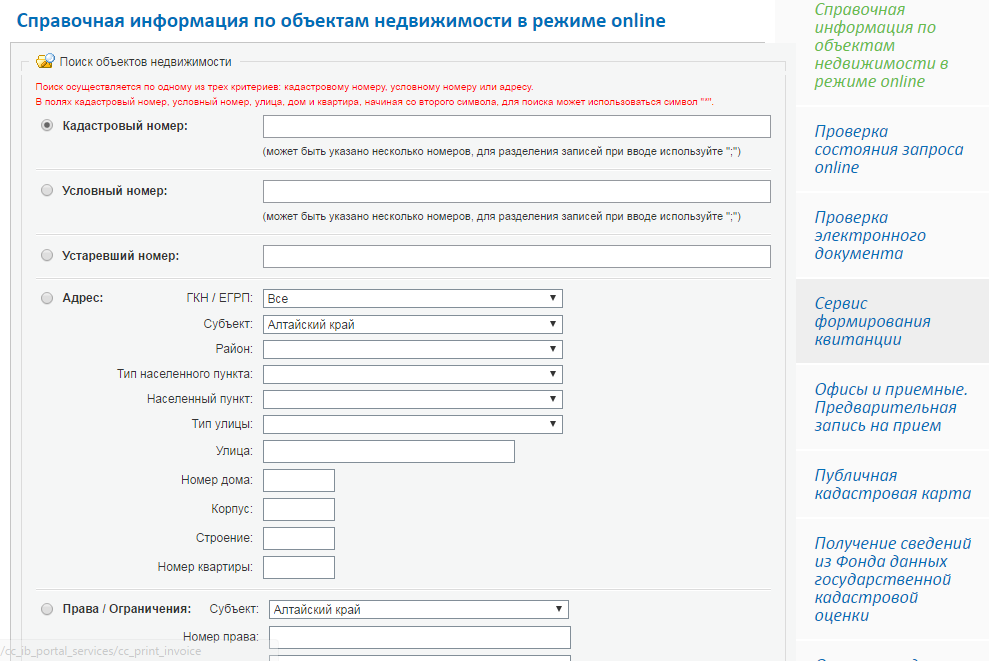989x661 pixels.
Task: Open Проверка состояния запроса online sidebar link
Action: pyautogui.click(x=888, y=150)
